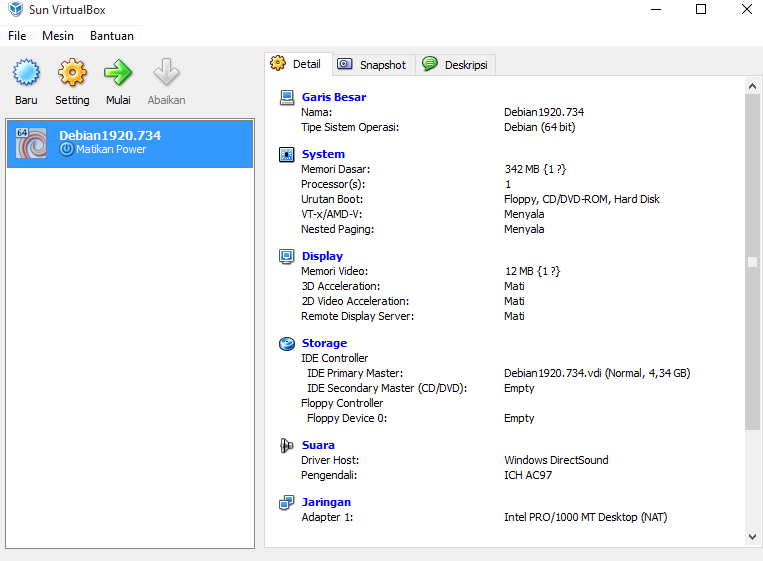
Task: Click the Memori Dasar value 342 MB
Action: pyautogui.click(x=535, y=169)
